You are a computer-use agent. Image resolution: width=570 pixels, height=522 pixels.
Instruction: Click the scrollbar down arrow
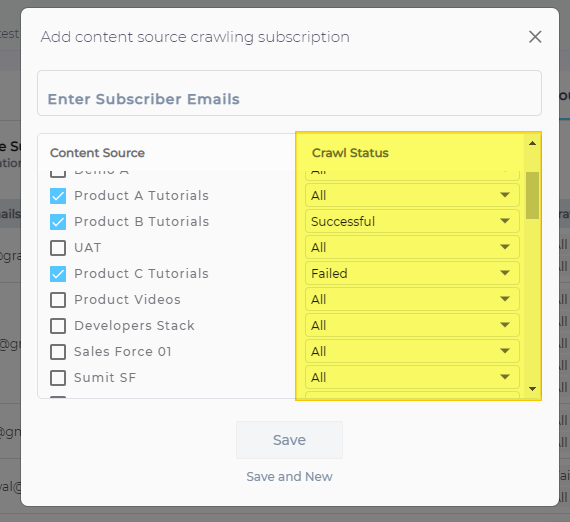532,389
